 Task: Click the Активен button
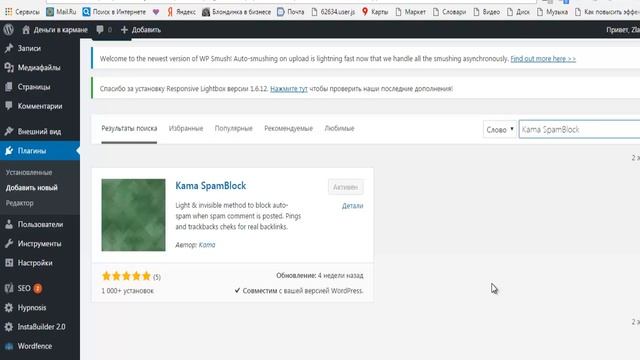coord(345,187)
